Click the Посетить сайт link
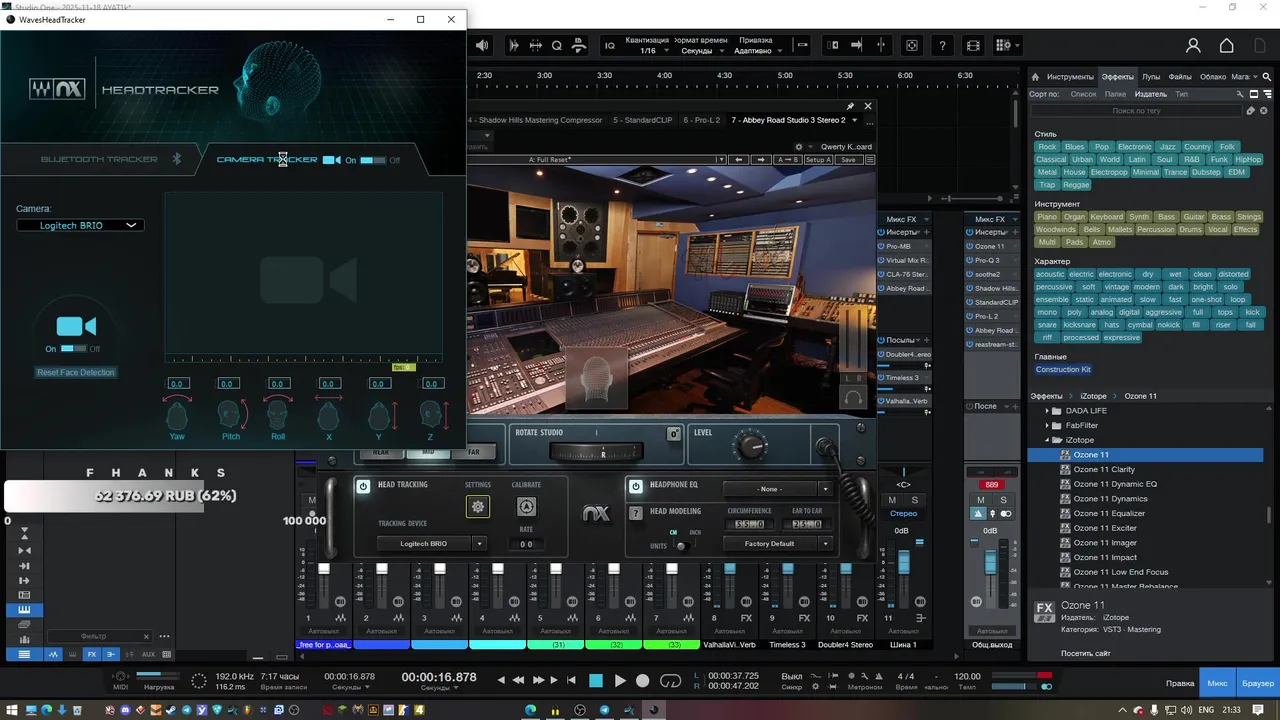 [x=1086, y=654]
